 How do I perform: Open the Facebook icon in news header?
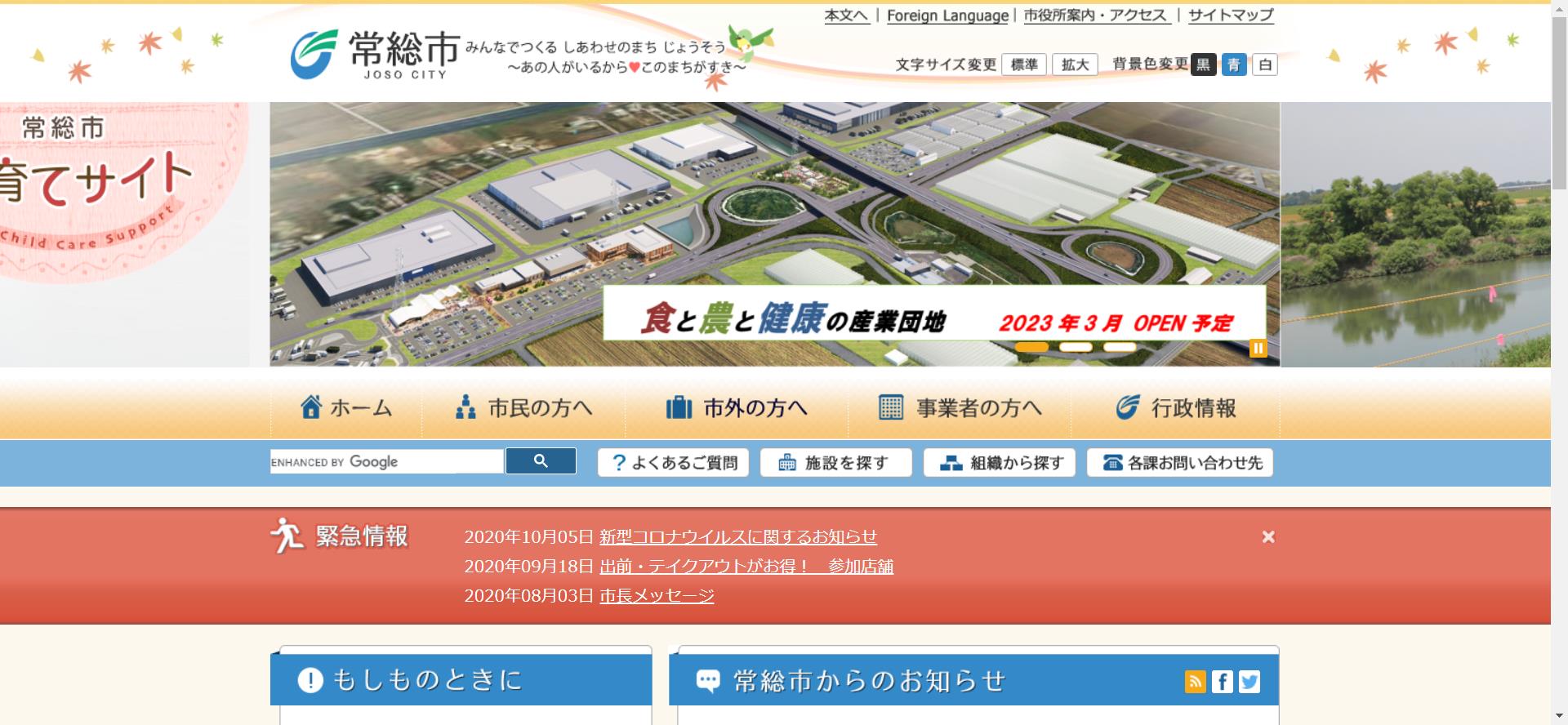1222,682
